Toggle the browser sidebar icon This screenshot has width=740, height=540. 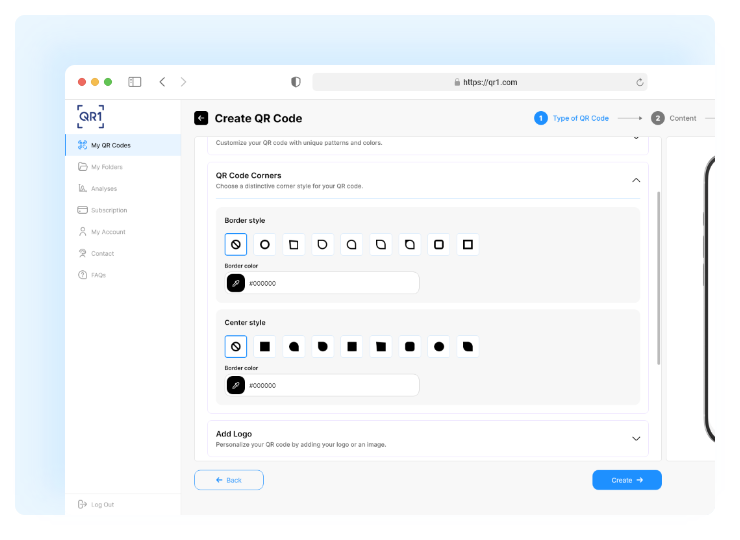point(135,82)
